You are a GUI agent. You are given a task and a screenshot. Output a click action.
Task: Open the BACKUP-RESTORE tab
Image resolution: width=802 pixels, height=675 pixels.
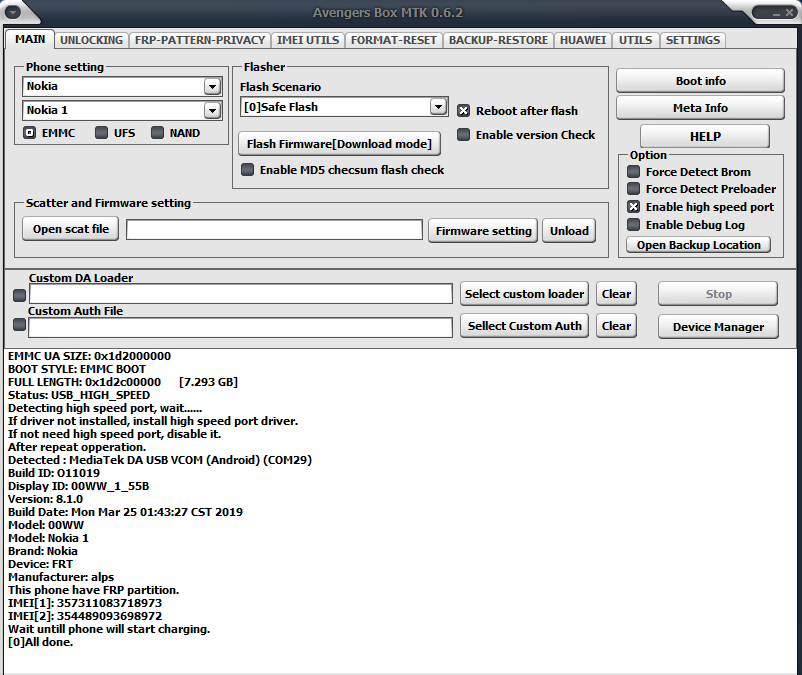tap(498, 40)
